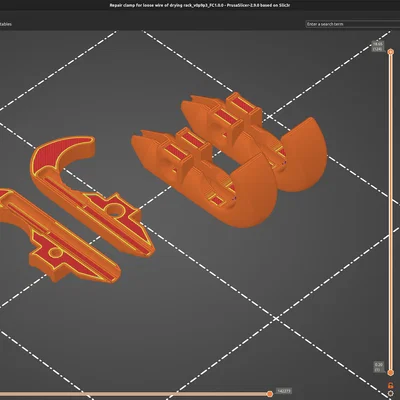Open the layer slider settings cog
The image size is (400, 400).
(390, 394)
